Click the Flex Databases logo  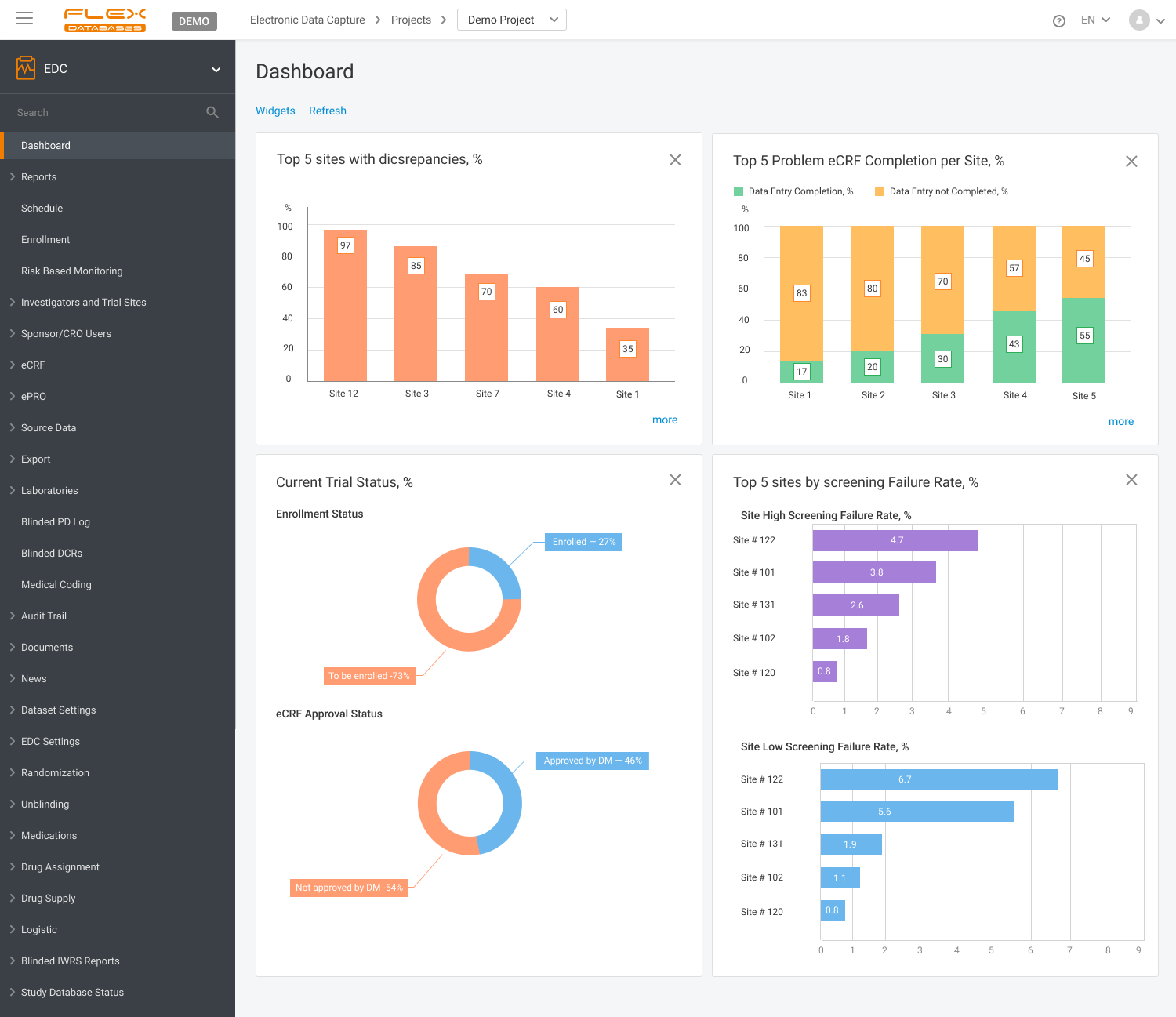(x=104, y=20)
